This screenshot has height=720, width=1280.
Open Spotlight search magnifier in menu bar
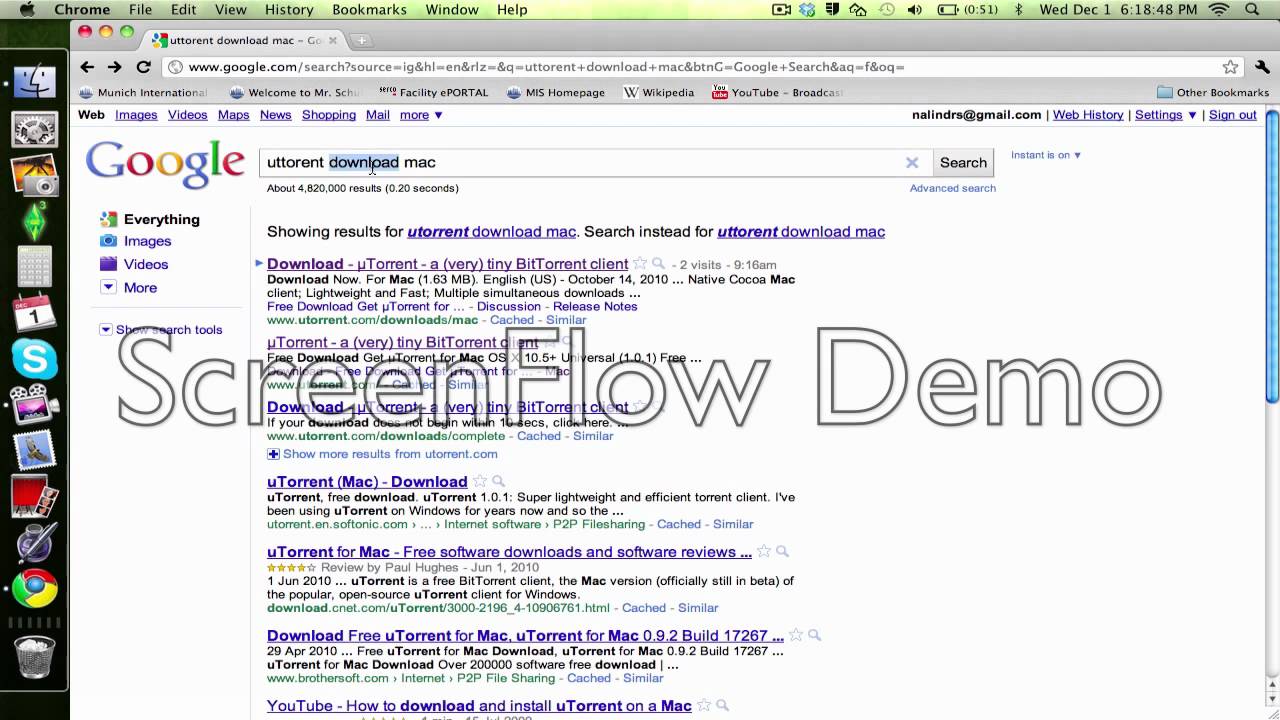(x=1252, y=9)
